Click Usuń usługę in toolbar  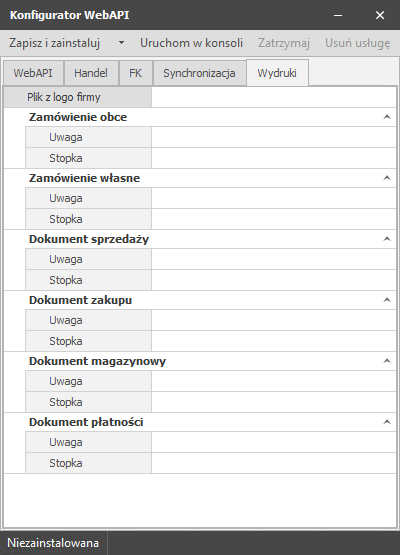[x=358, y=43]
